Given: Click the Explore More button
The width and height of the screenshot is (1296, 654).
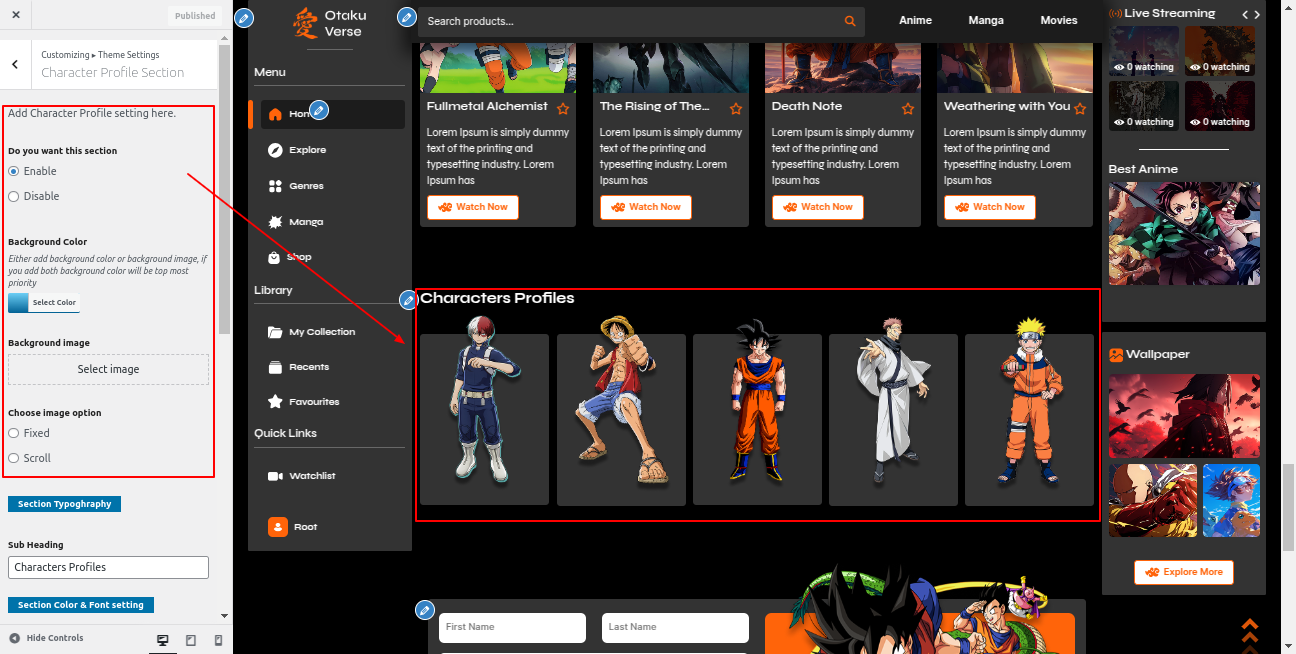Looking at the screenshot, I should (x=1183, y=572).
